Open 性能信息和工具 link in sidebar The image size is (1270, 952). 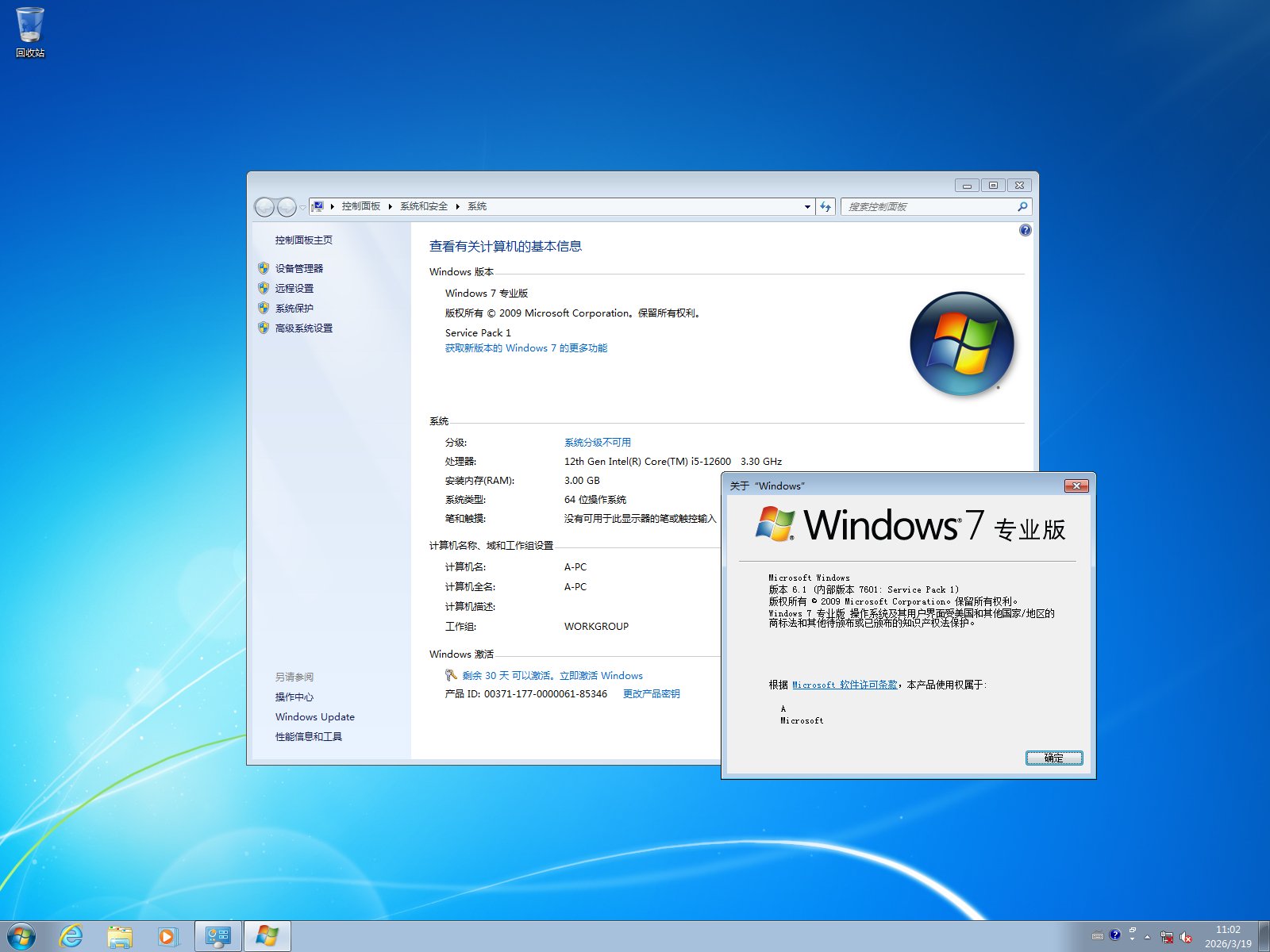click(309, 737)
